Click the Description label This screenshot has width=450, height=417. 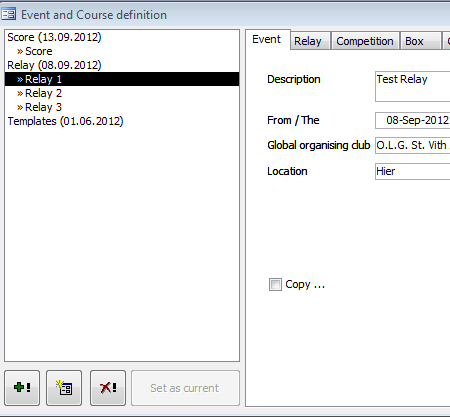pyautogui.click(x=294, y=79)
